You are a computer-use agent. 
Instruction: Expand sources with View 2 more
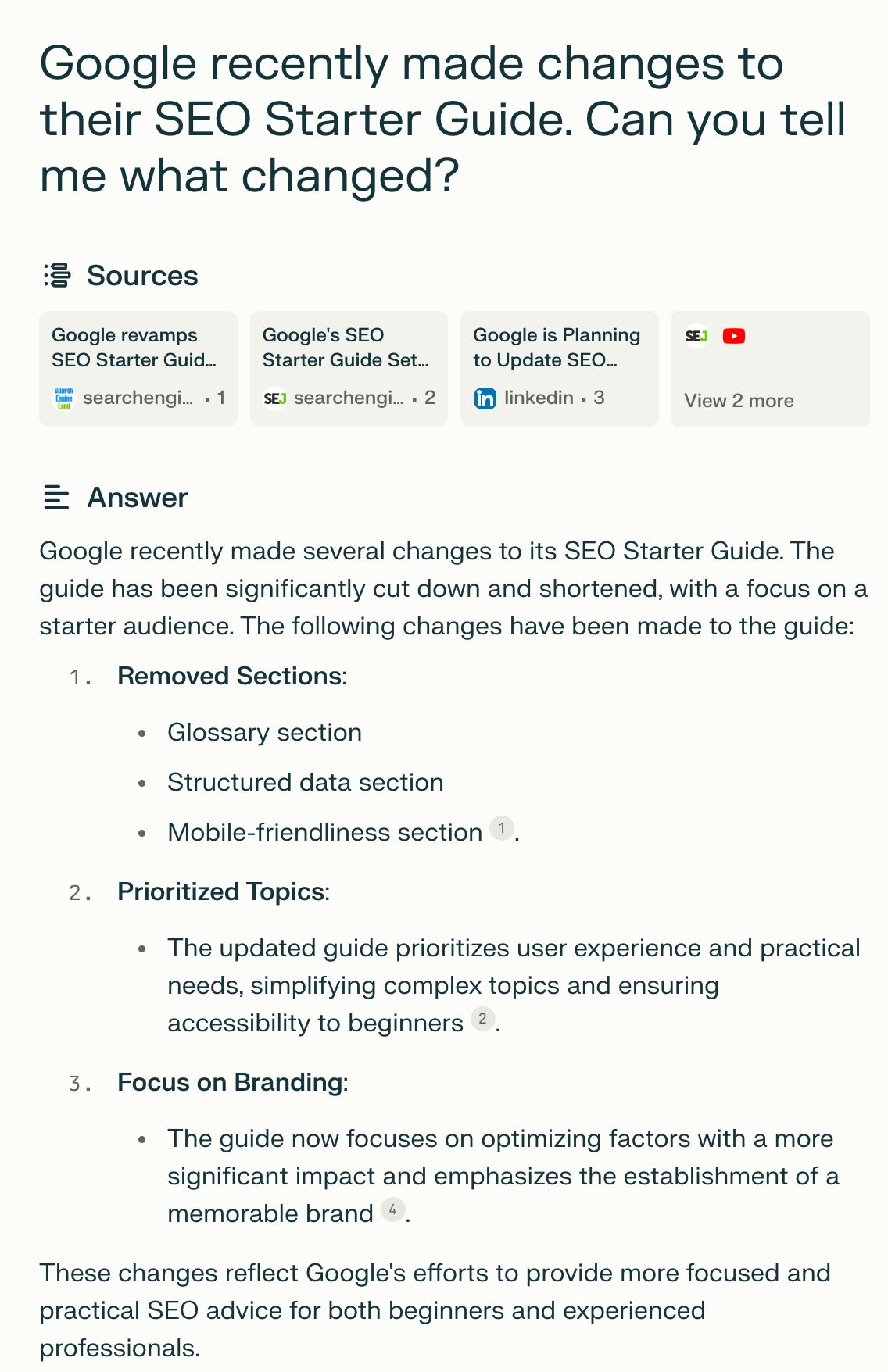click(x=738, y=400)
